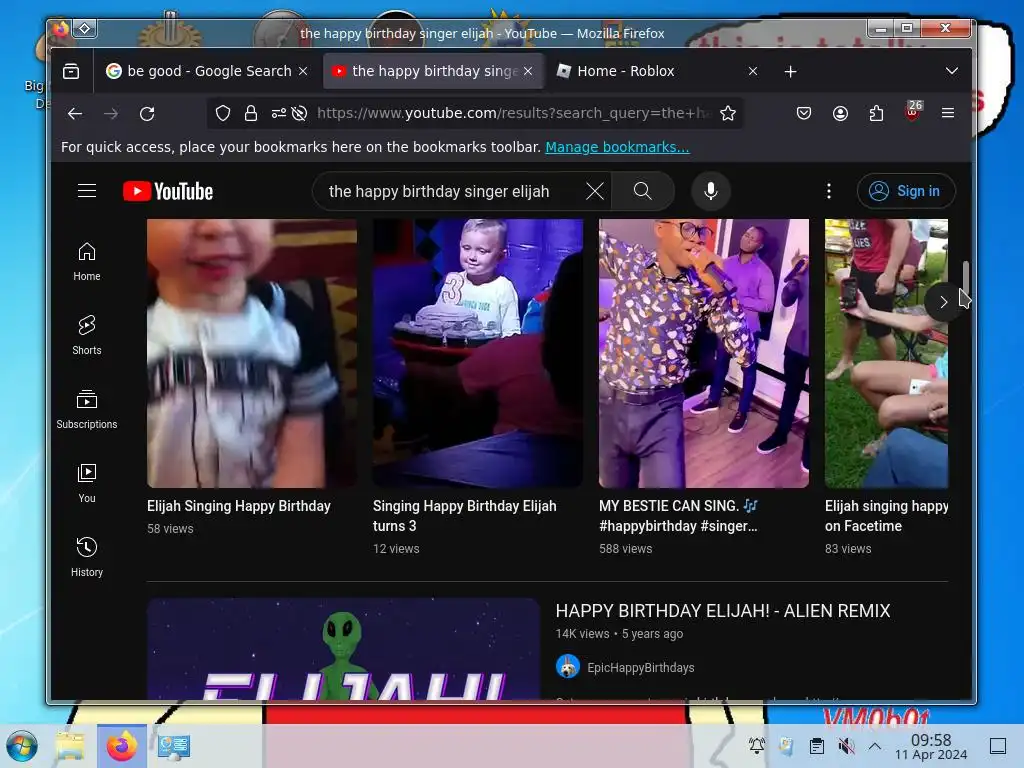This screenshot has height=768, width=1024.
Task: Open HAPPY BIRTHDAY ELIJAH! - ALIEN REMIX title
Action: click(723, 611)
